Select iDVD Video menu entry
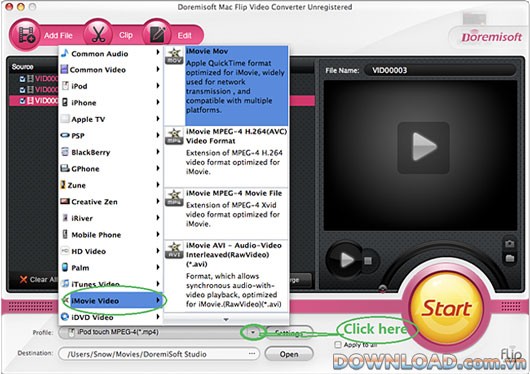530x374 pixels. (111, 317)
